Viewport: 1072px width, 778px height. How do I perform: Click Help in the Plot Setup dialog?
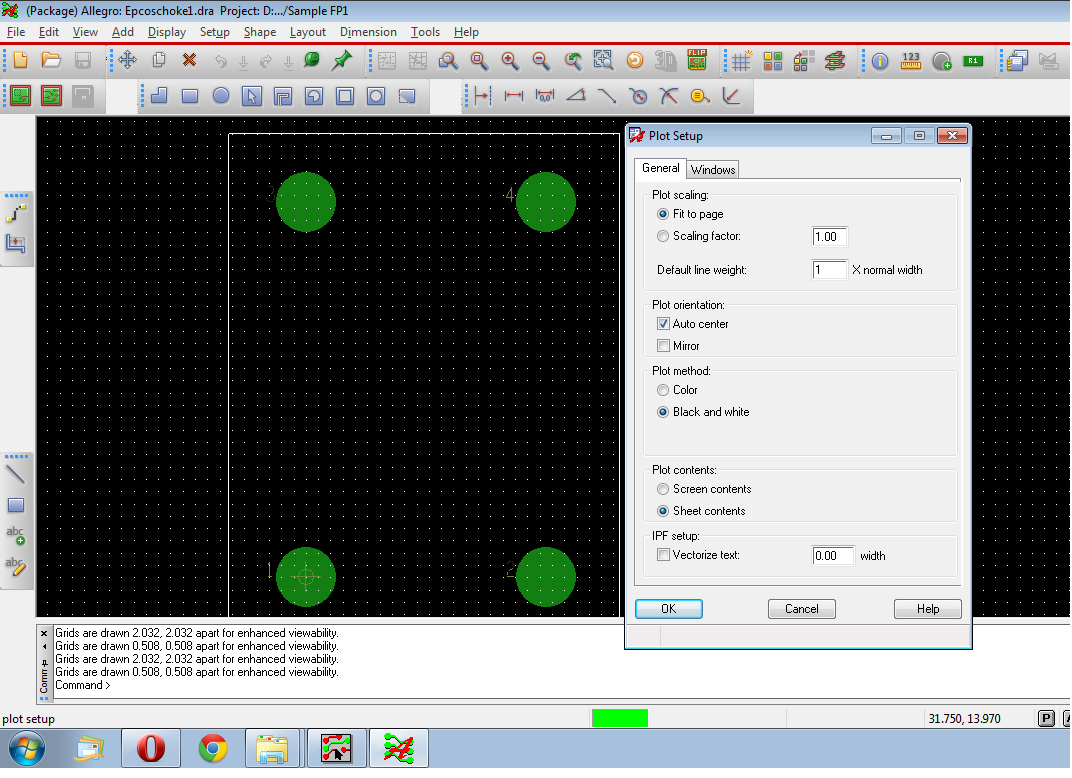point(928,608)
